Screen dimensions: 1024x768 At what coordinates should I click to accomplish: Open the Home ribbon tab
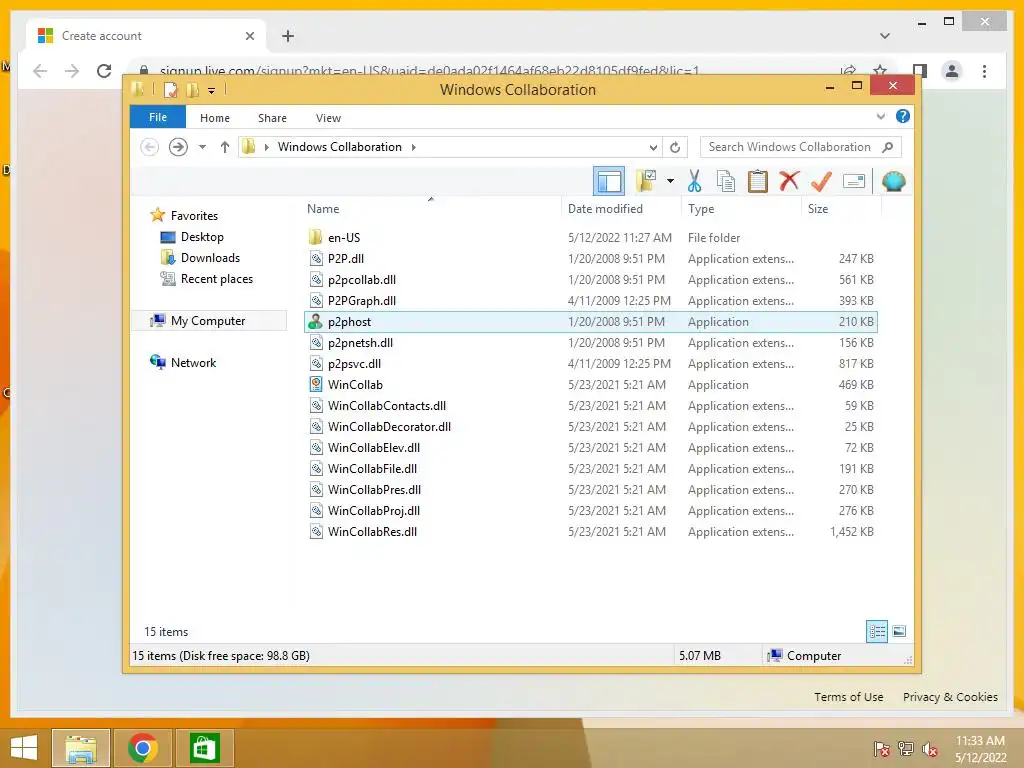[215, 118]
